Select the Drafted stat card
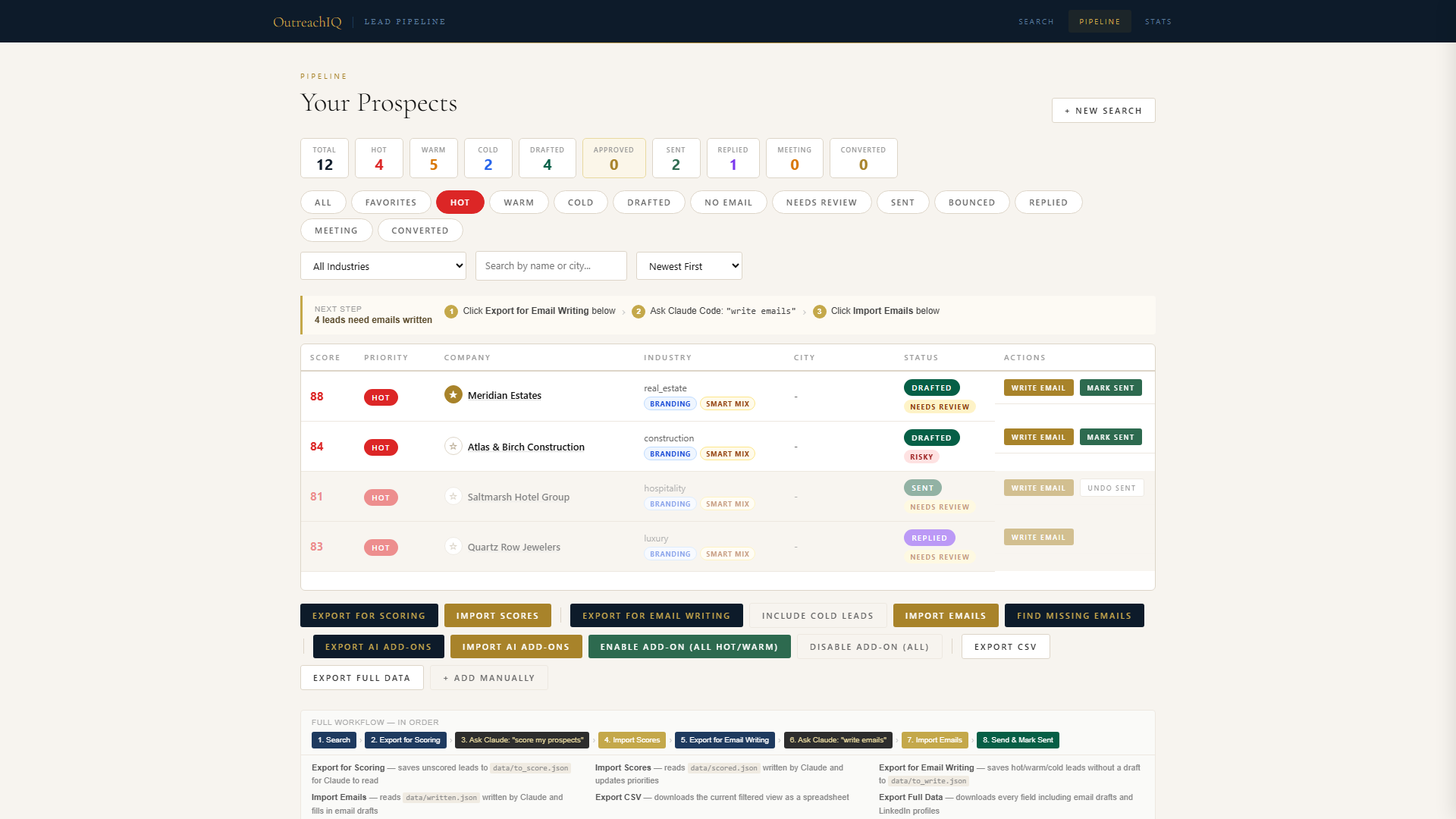This screenshot has width=1456, height=819. [x=547, y=158]
